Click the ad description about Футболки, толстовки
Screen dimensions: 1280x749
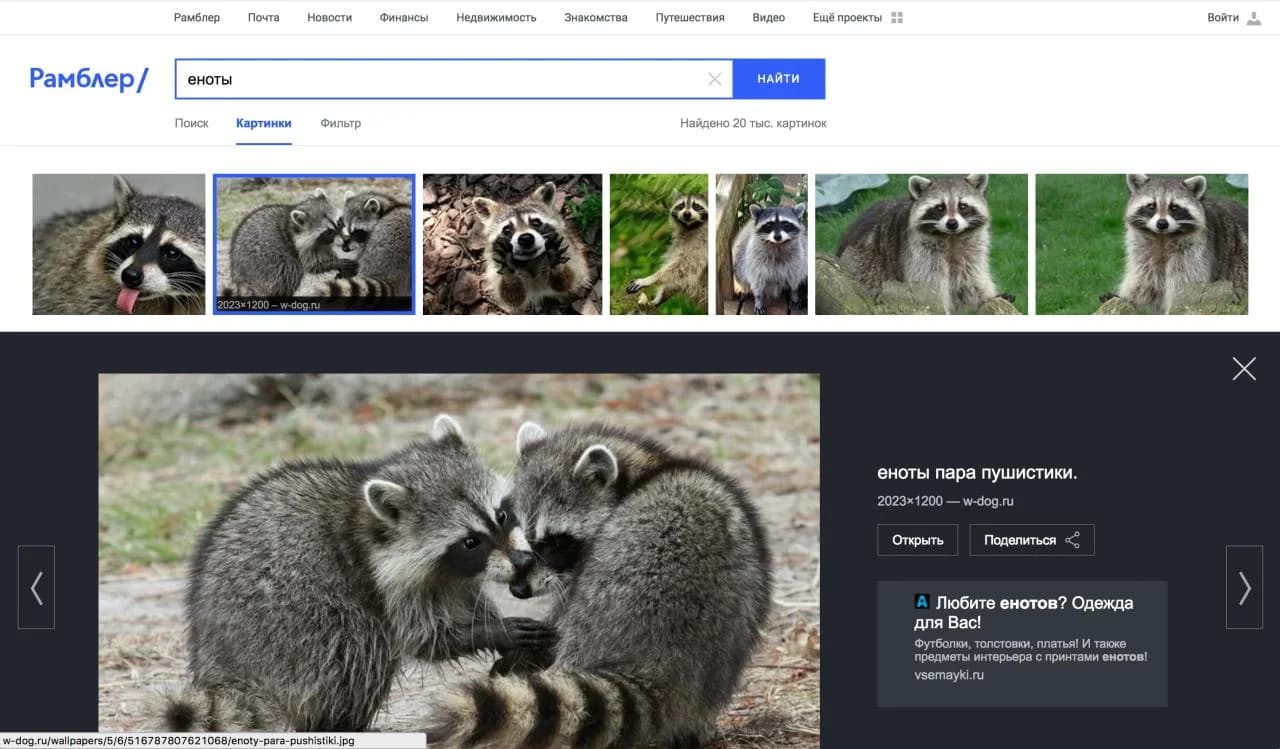(1030, 650)
